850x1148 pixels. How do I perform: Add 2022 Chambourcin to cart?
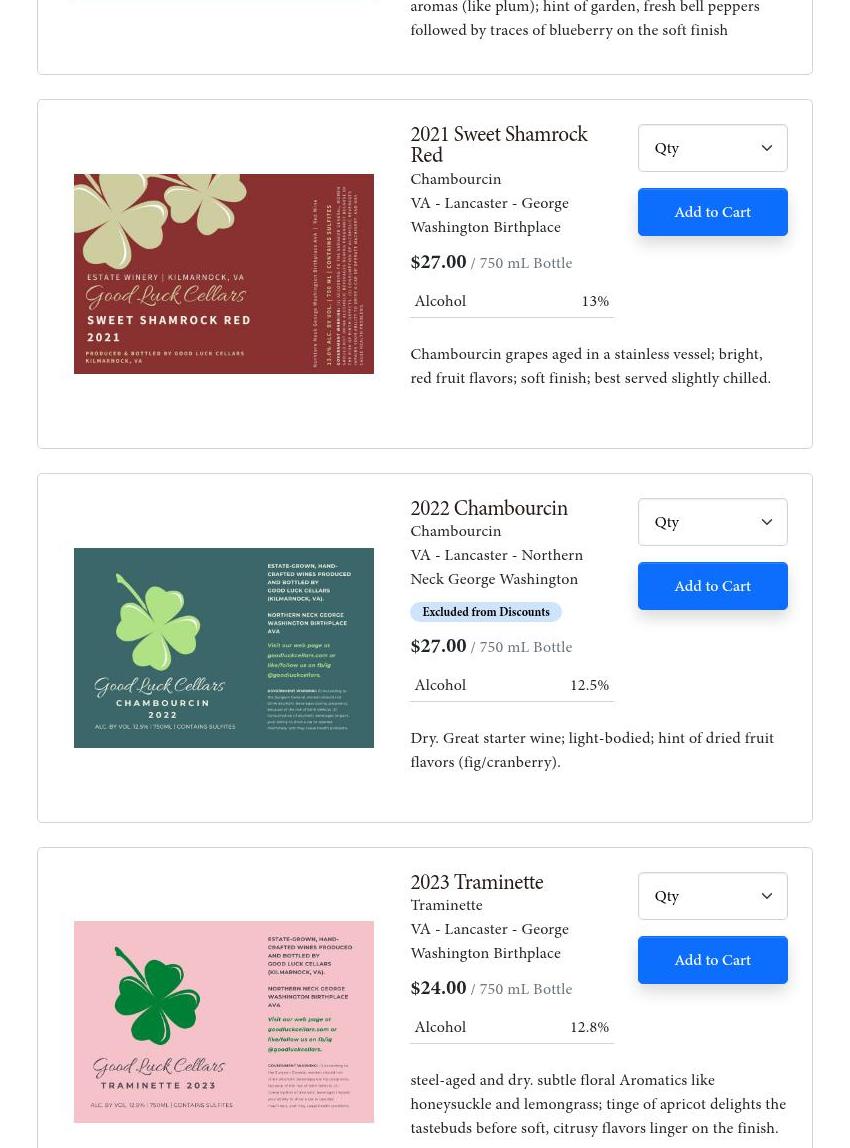712,586
